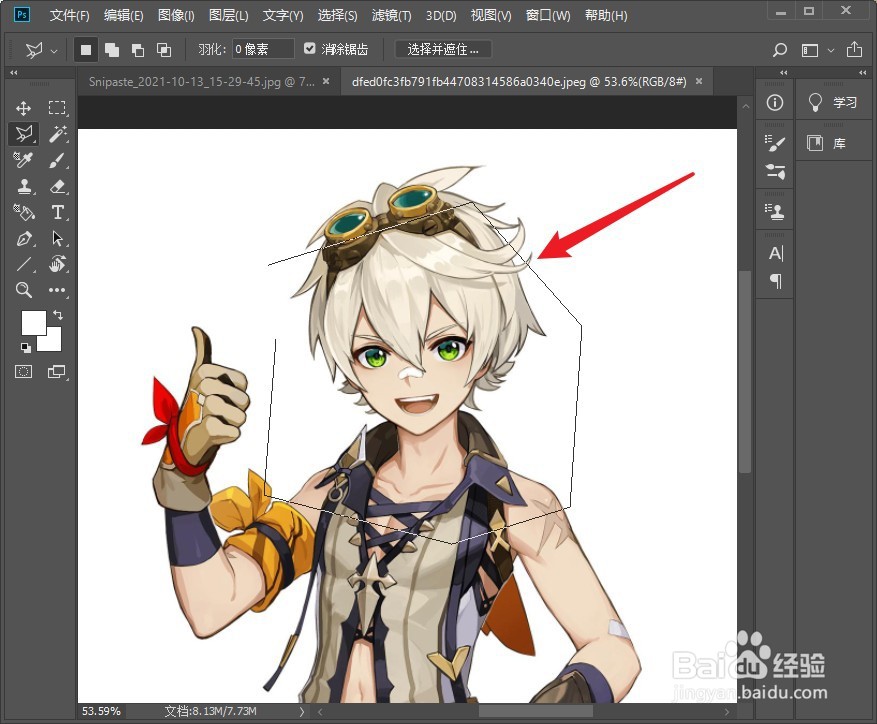The image size is (877, 724).
Task: Click the vertical scrollbar thumb
Action: coord(744,372)
